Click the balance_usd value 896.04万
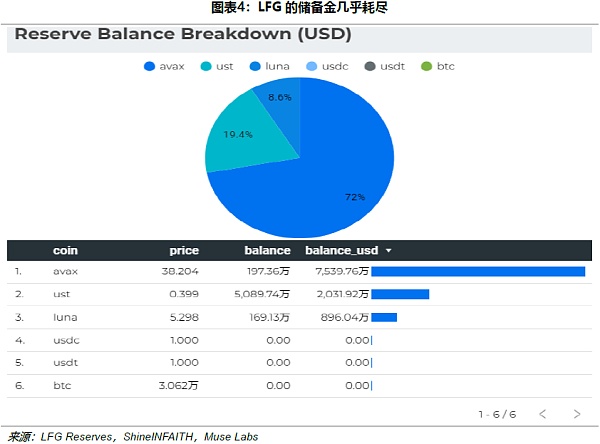600x444 pixels. coord(345,317)
